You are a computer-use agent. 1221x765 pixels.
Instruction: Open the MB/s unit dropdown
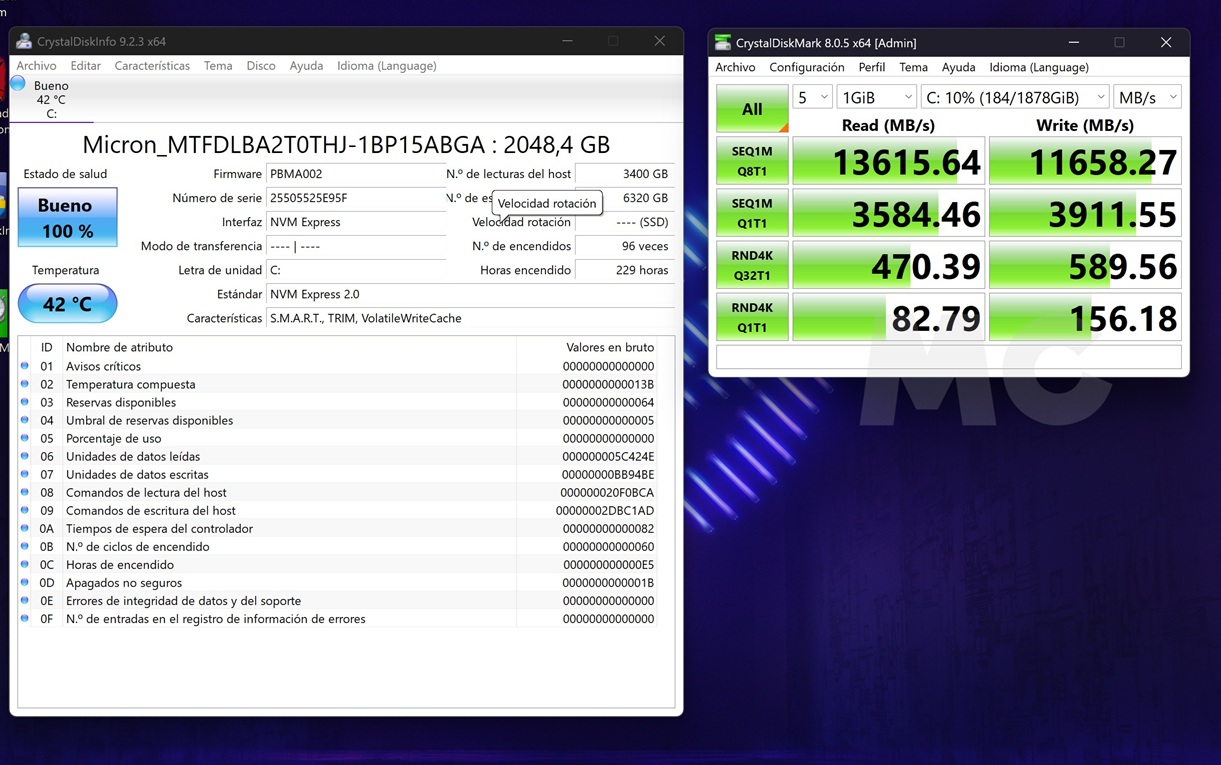[x=1148, y=97]
